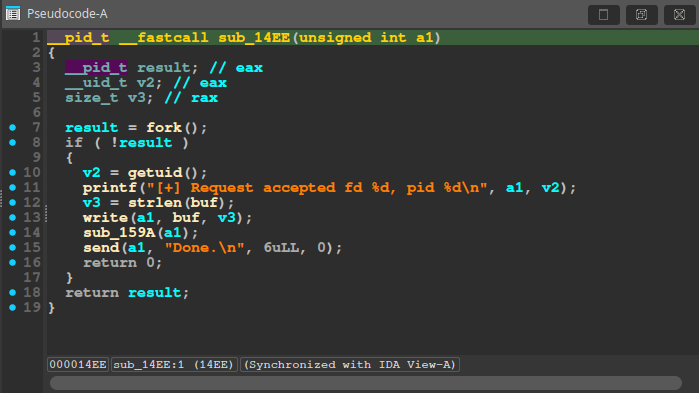699x393 pixels.
Task: Click the sub_159A function call
Action: coord(119,233)
